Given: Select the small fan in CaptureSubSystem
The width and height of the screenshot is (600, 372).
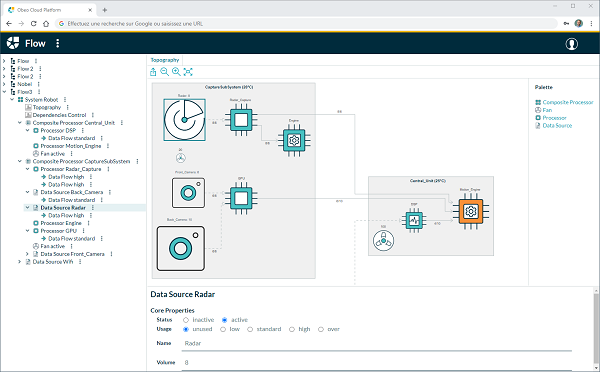Looking at the screenshot, I should coord(181,158).
